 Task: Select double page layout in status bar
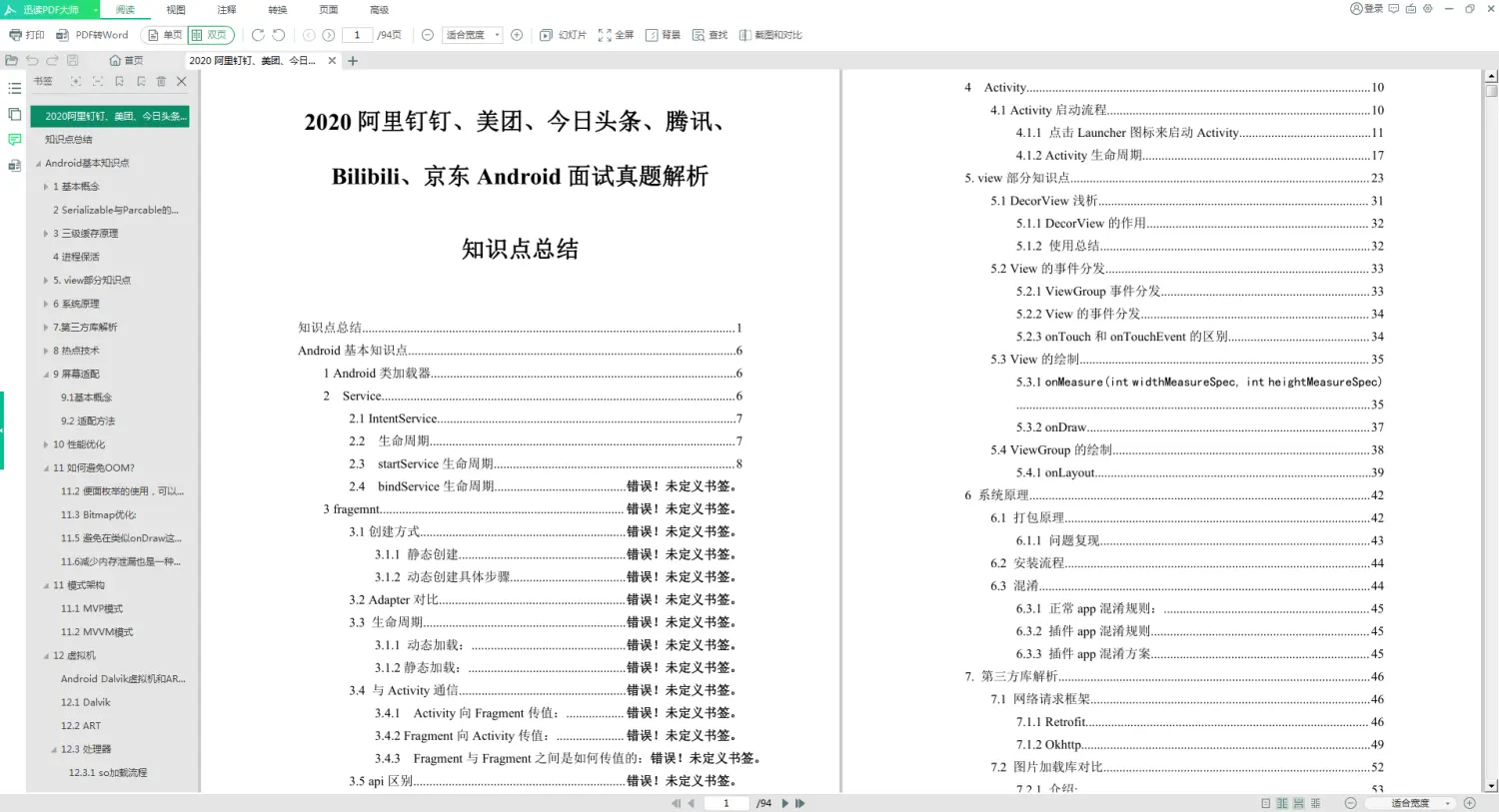click(1282, 803)
